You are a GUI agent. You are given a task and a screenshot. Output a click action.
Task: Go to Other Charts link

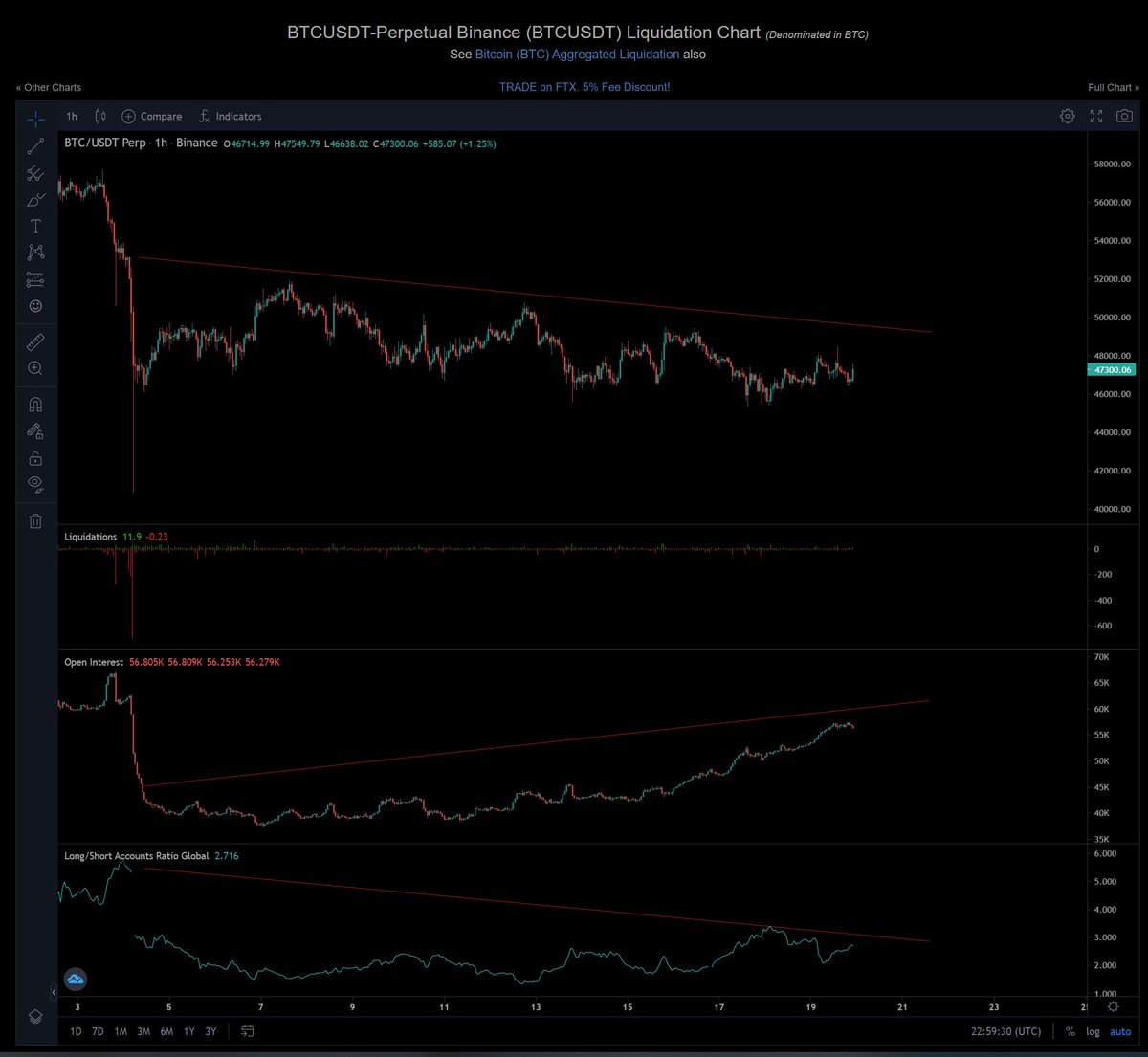tap(49, 87)
